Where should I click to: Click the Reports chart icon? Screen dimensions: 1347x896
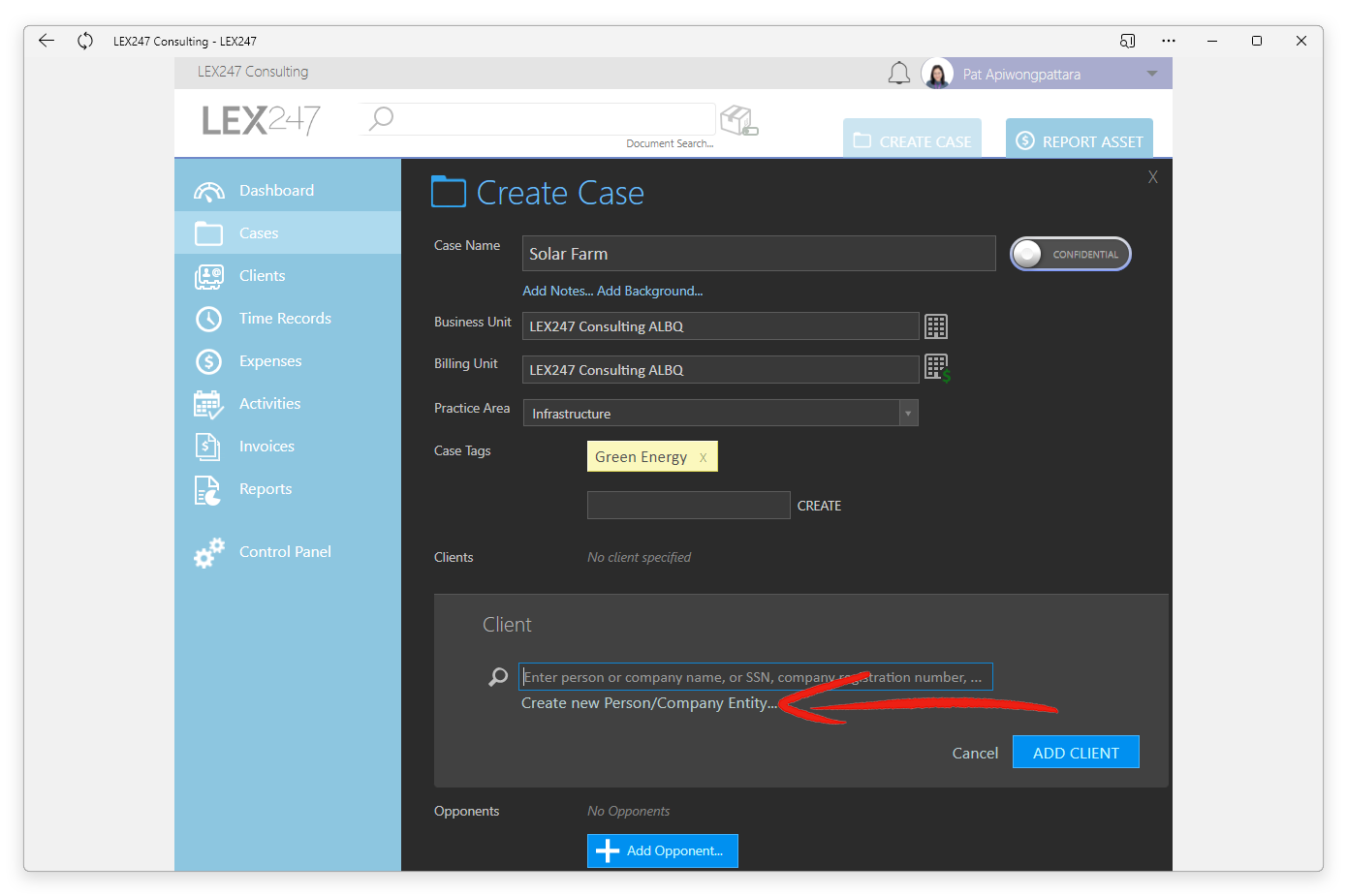click(x=208, y=490)
